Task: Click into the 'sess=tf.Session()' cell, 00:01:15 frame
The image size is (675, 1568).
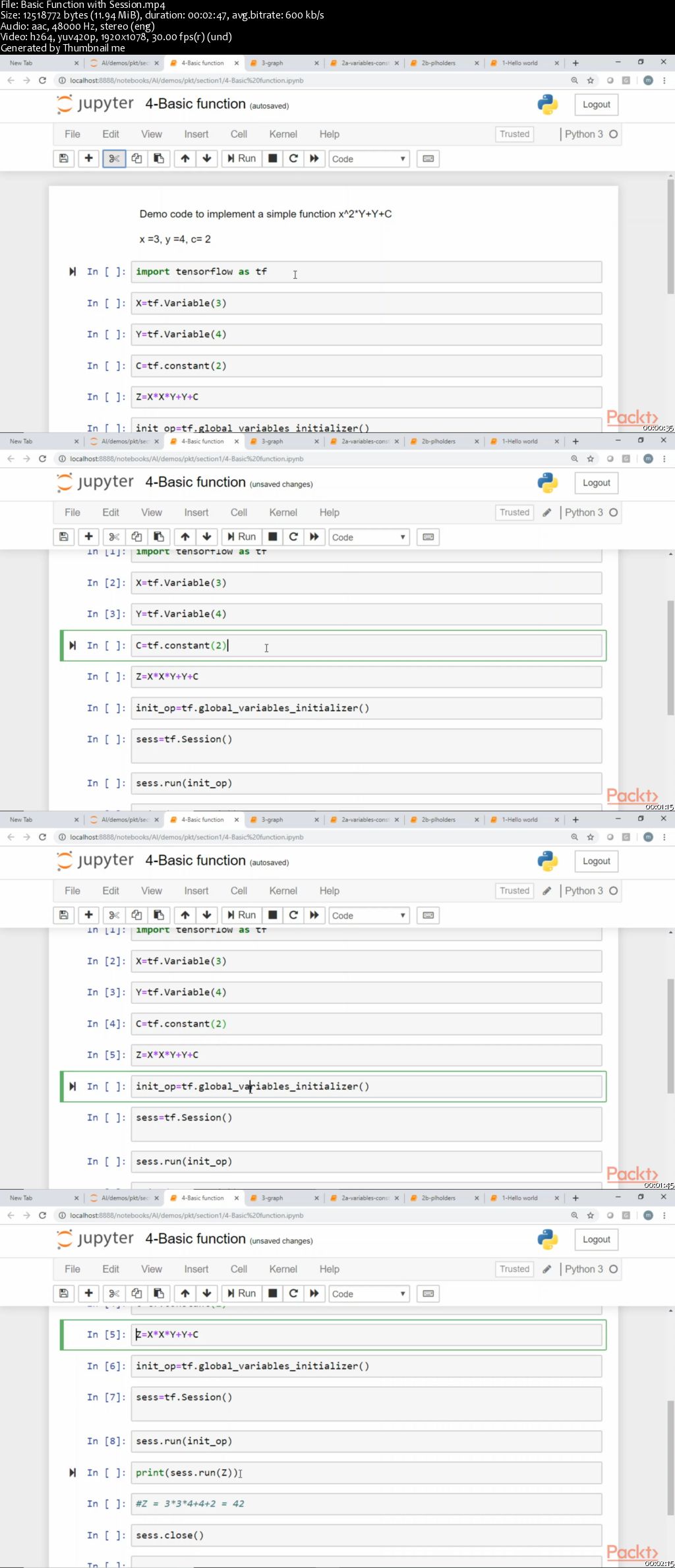Action: [x=367, y=745]
